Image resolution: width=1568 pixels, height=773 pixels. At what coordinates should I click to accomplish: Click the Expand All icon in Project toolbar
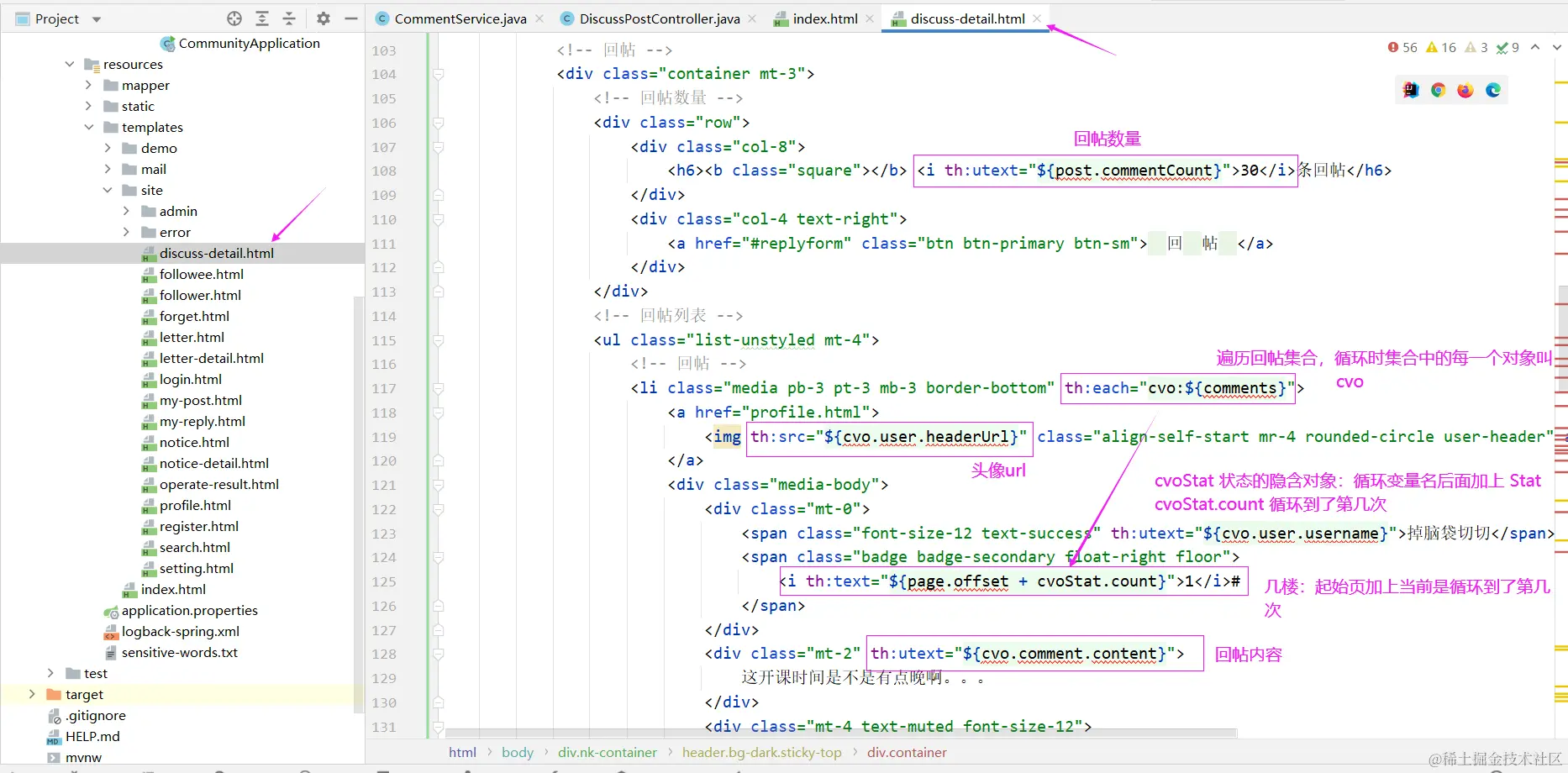tap(262, 18)
